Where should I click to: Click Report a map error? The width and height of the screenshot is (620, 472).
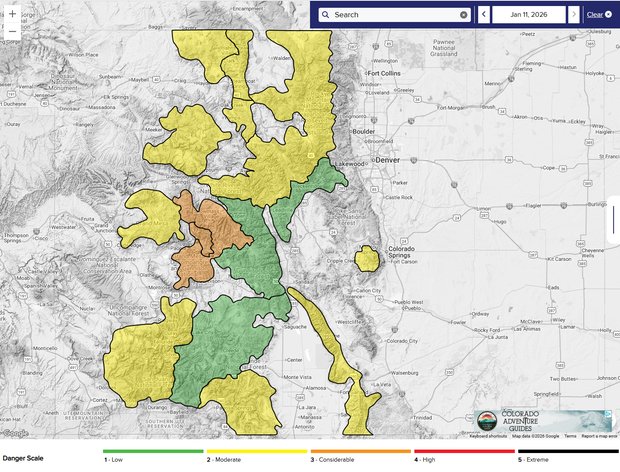[x=598, y=436]
